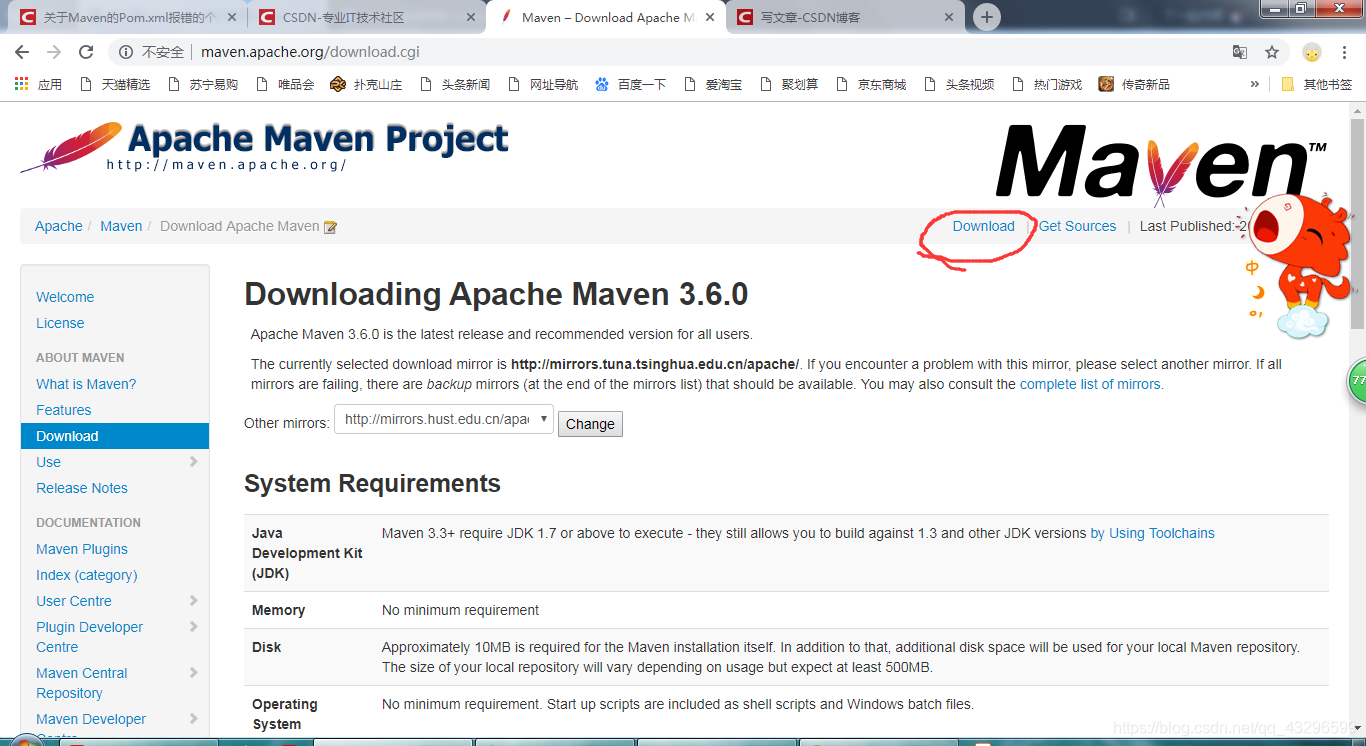1366x746 pixels.
Task: Open the 京东商城 bookmark
Action: point(870,84)
